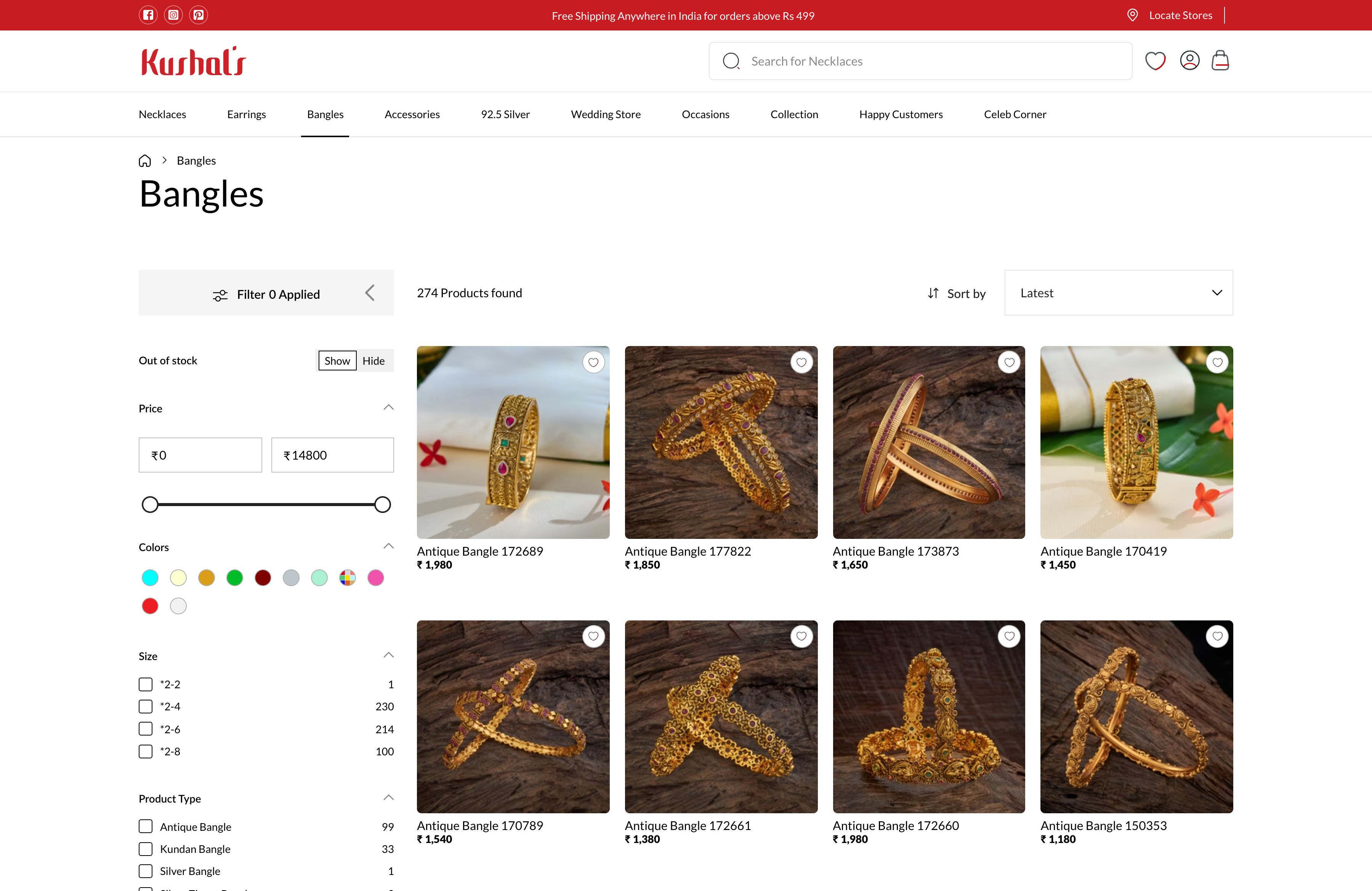This screenshot has height=891, width=1372.
Task: Switch to the Necklaces menu item
Action: [162, 114]
